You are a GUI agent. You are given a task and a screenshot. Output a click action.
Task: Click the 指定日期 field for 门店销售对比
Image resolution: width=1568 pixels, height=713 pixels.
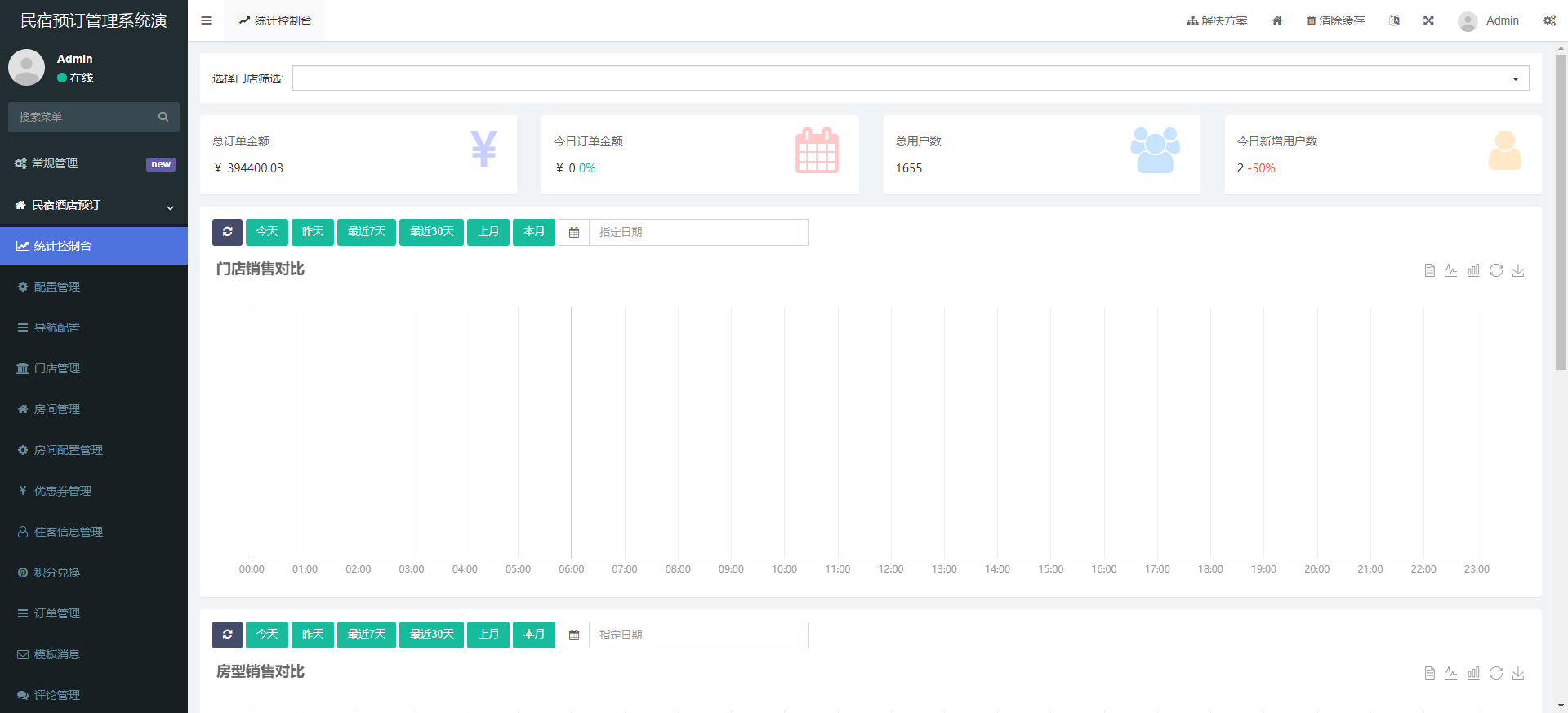[698, 232]
